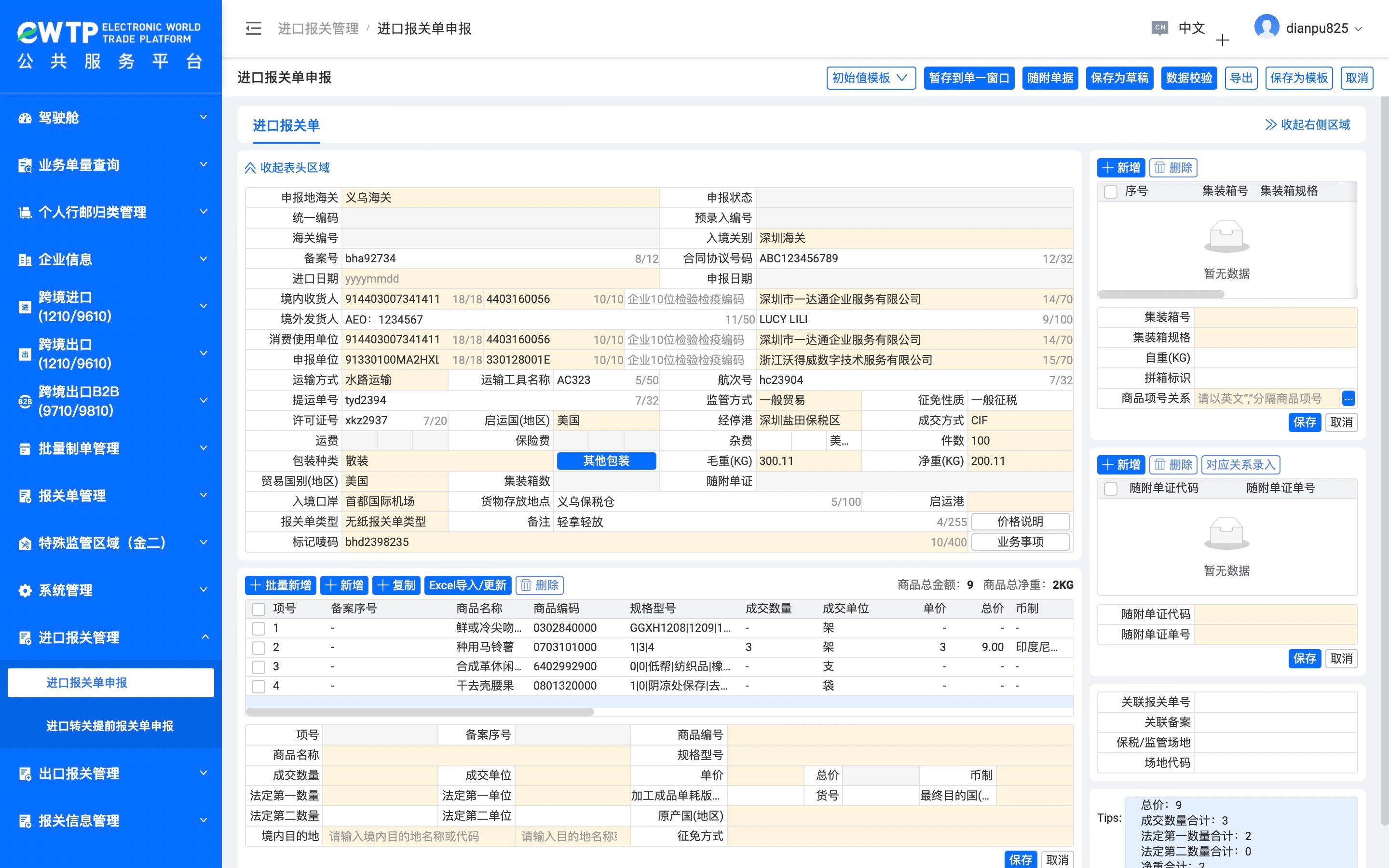Select the 企业信息 sidebar icon
Viewport: 1389px width, 868px height.
25,259
